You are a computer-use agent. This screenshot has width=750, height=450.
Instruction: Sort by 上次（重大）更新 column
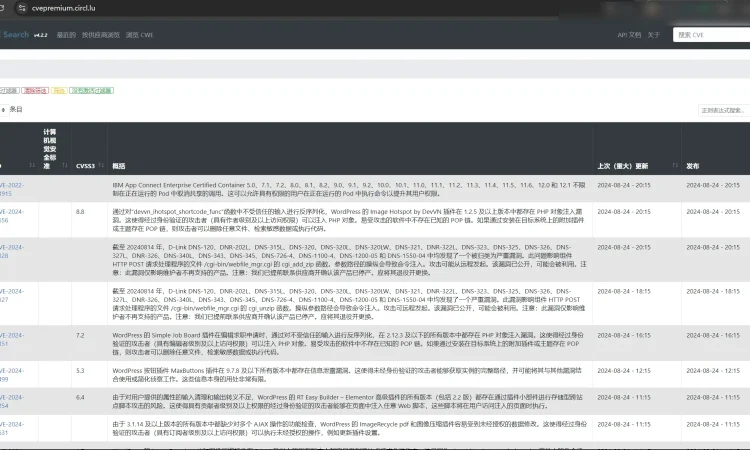[621, 165]
